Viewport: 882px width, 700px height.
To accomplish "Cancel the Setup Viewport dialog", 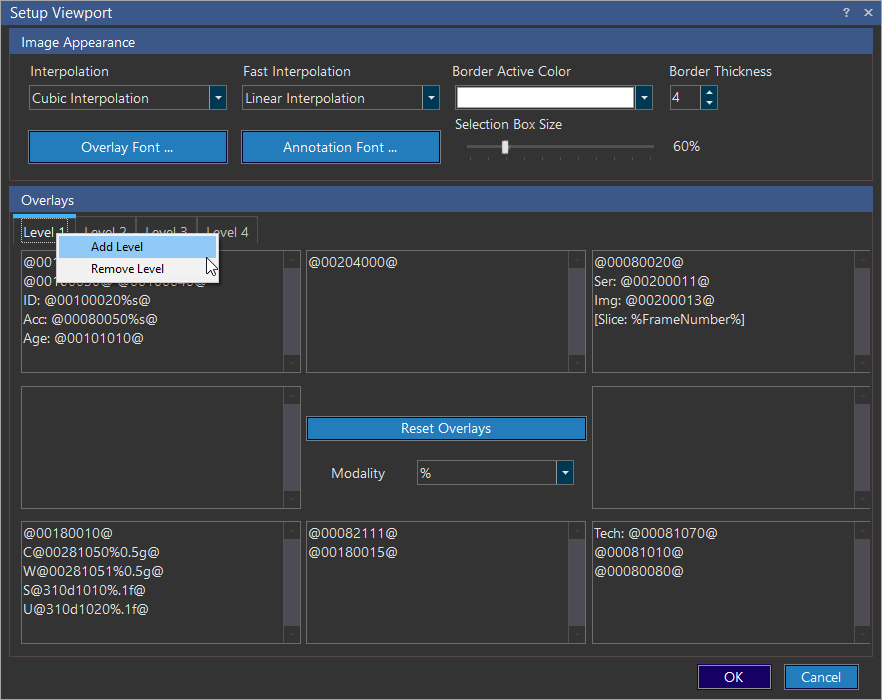I will pos(821,677).
